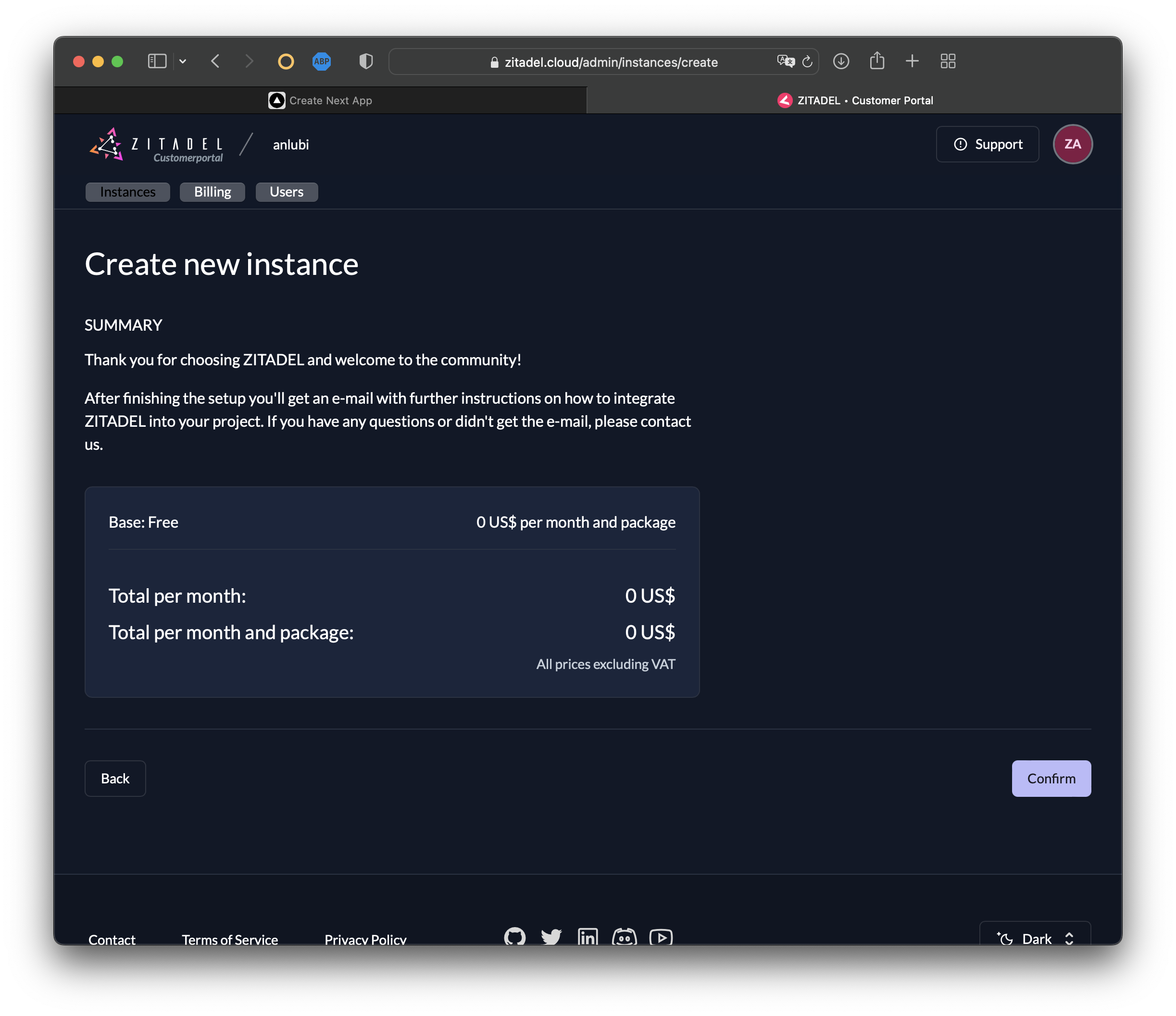This screenshot has width=1176, height=1016.
Task: Click the Safari privacy shield icon
Action: click(x=366, y=61)
